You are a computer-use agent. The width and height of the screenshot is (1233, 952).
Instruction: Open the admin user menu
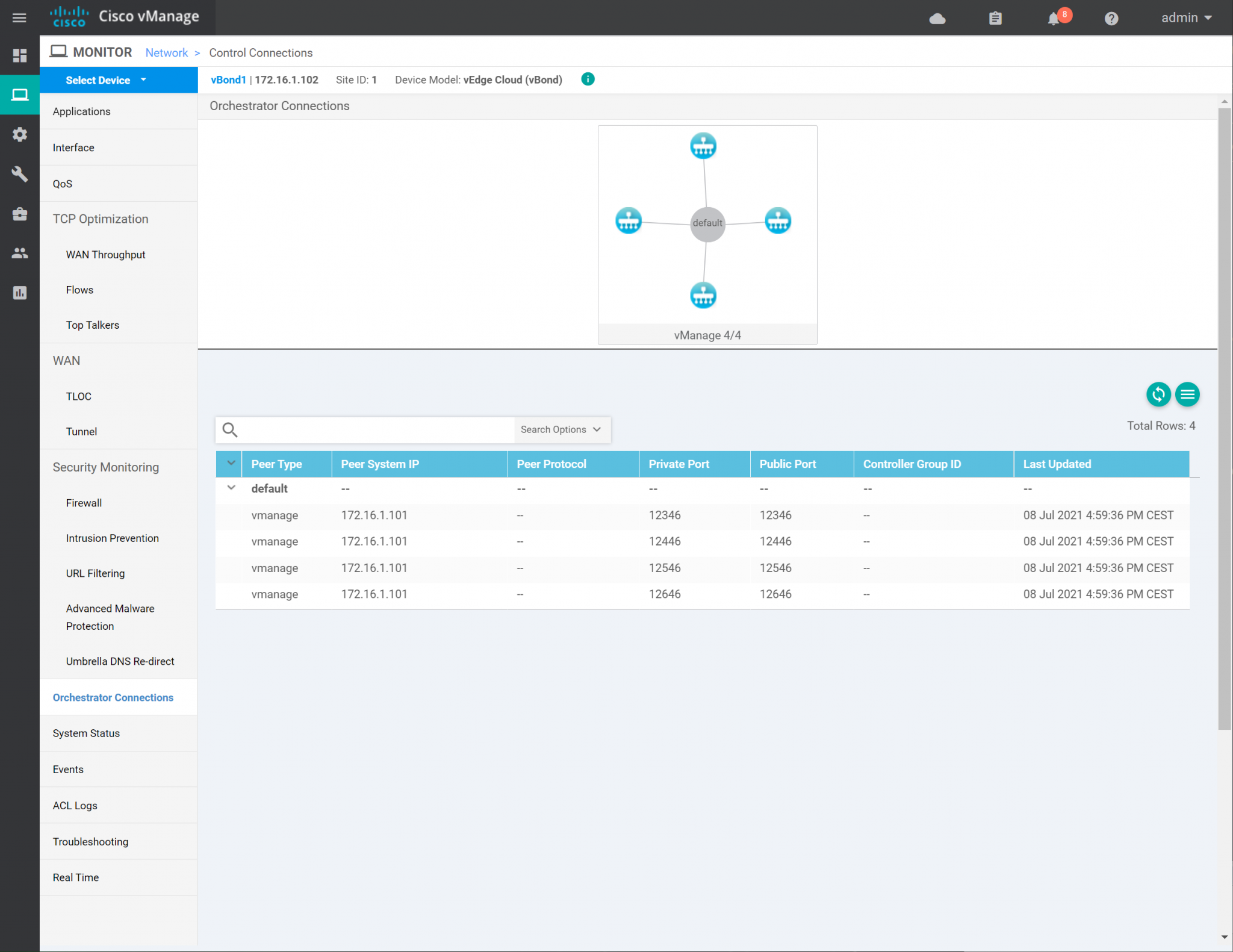1185,17
